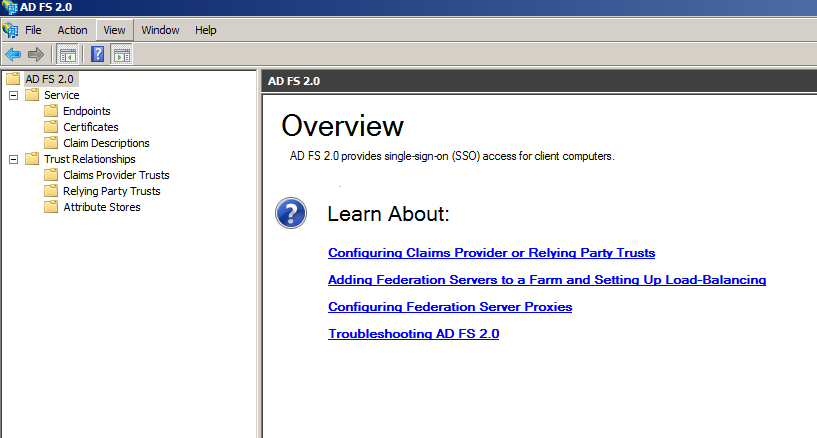The height and width of the screenshot is (438, 817).
Task: Open the Action menu
Action: 72,30
